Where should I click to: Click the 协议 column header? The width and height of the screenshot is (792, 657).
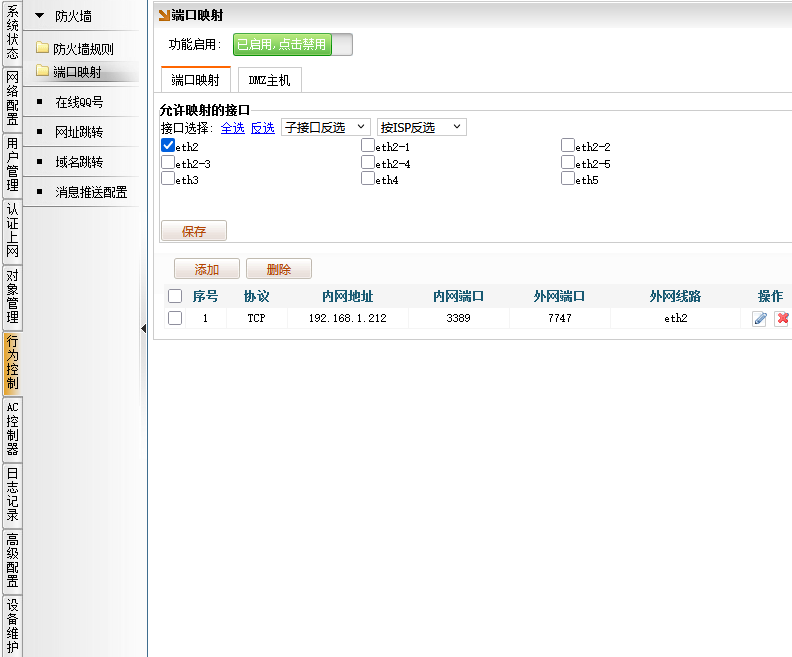point(257,296)
